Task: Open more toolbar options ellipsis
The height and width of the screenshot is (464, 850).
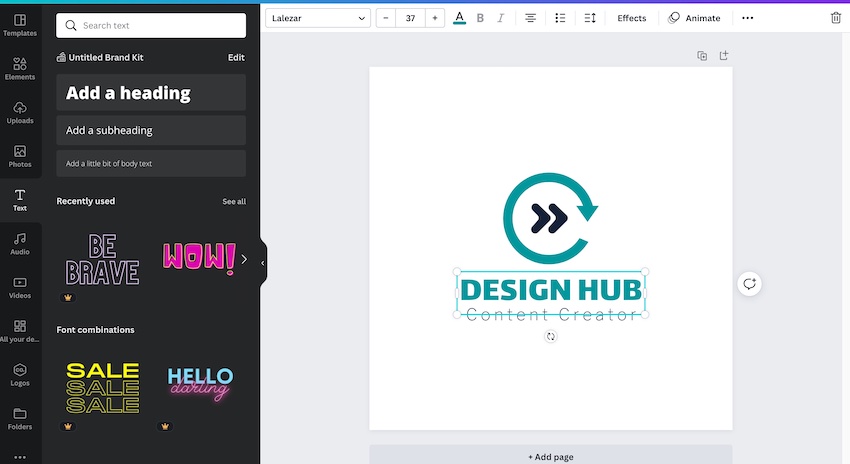Action: tap(748, 18)
